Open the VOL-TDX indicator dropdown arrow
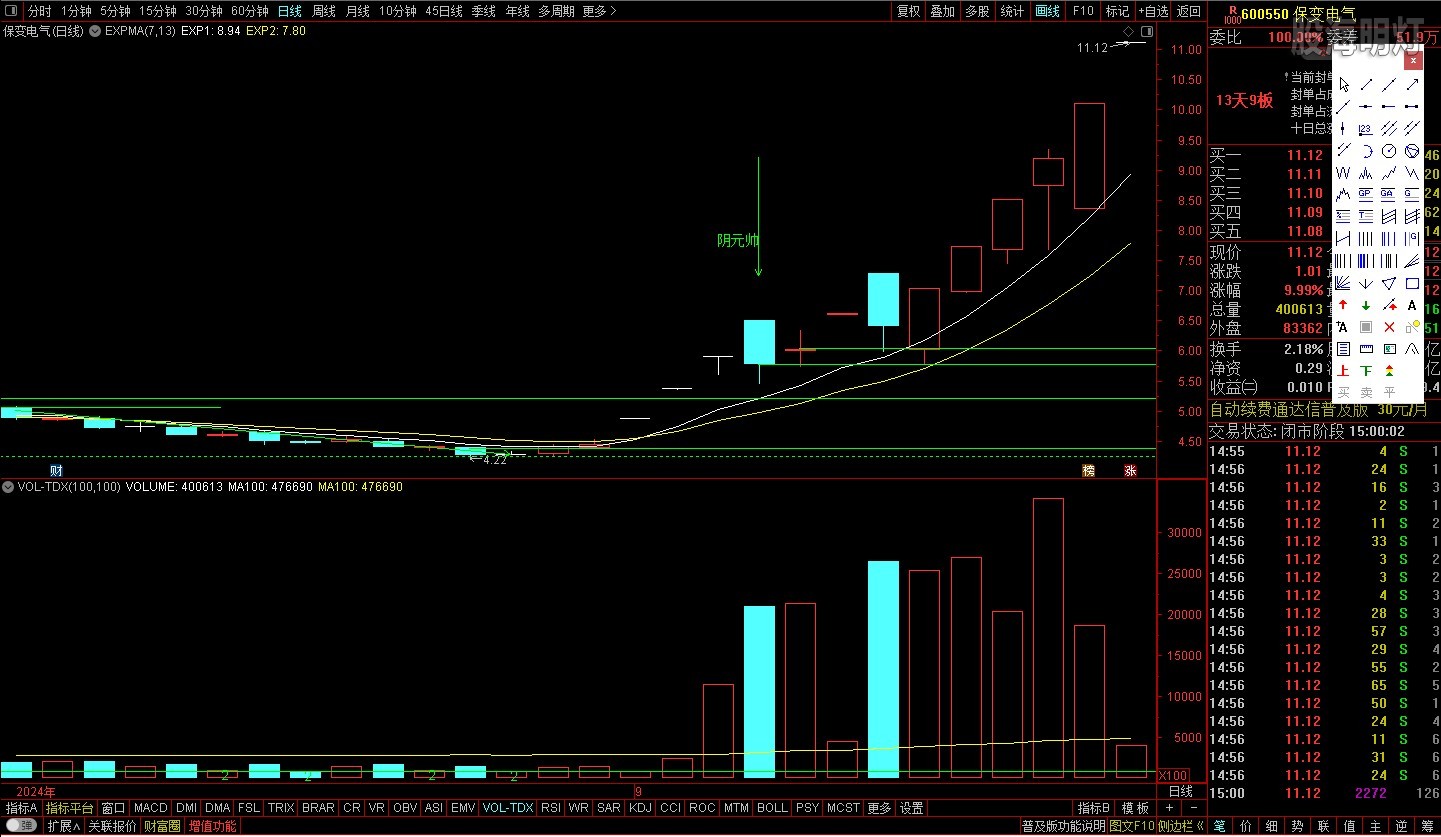The height and width of the screenshot is (837, 1441). 7,487
